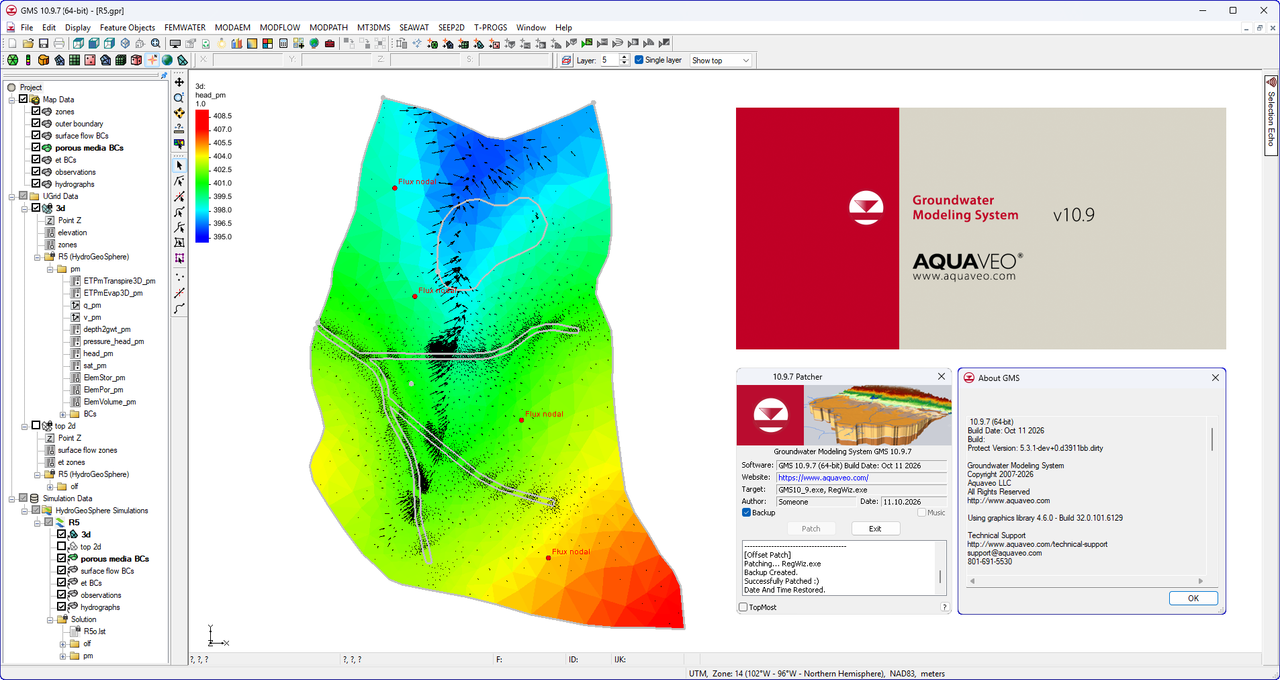Check the top 2d UGrid checkbox
Image resolution: width=1280 pixels, height=680 pixels.
click(x=36, y=425)
